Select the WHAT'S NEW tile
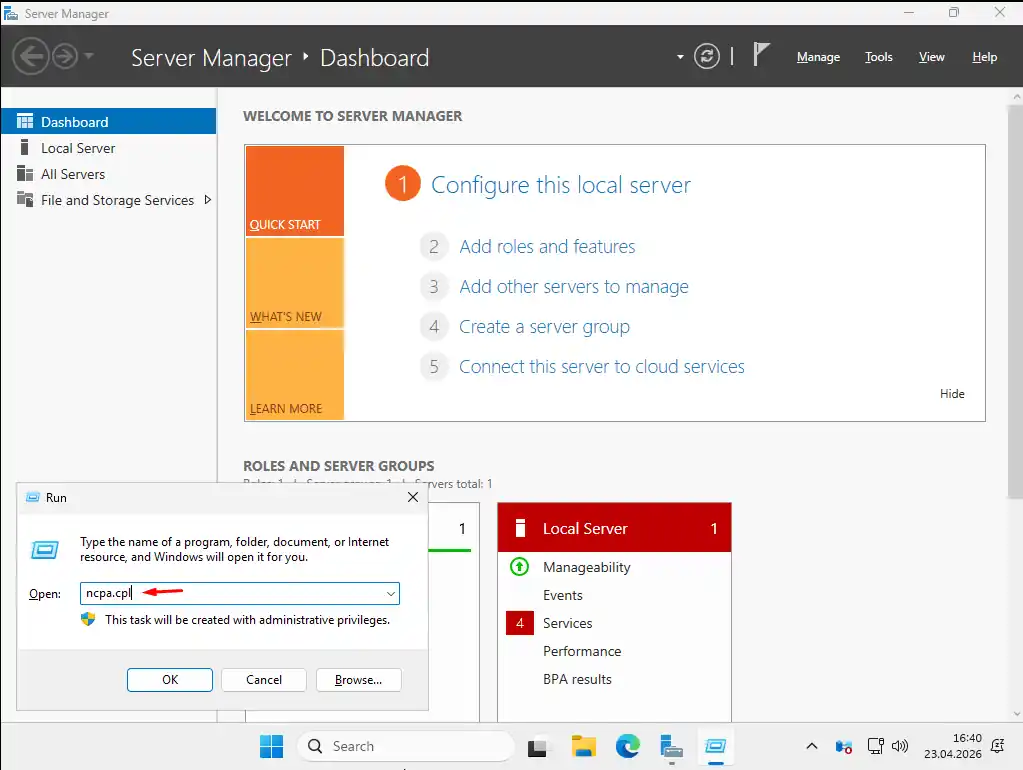 (x=295, y=283)
